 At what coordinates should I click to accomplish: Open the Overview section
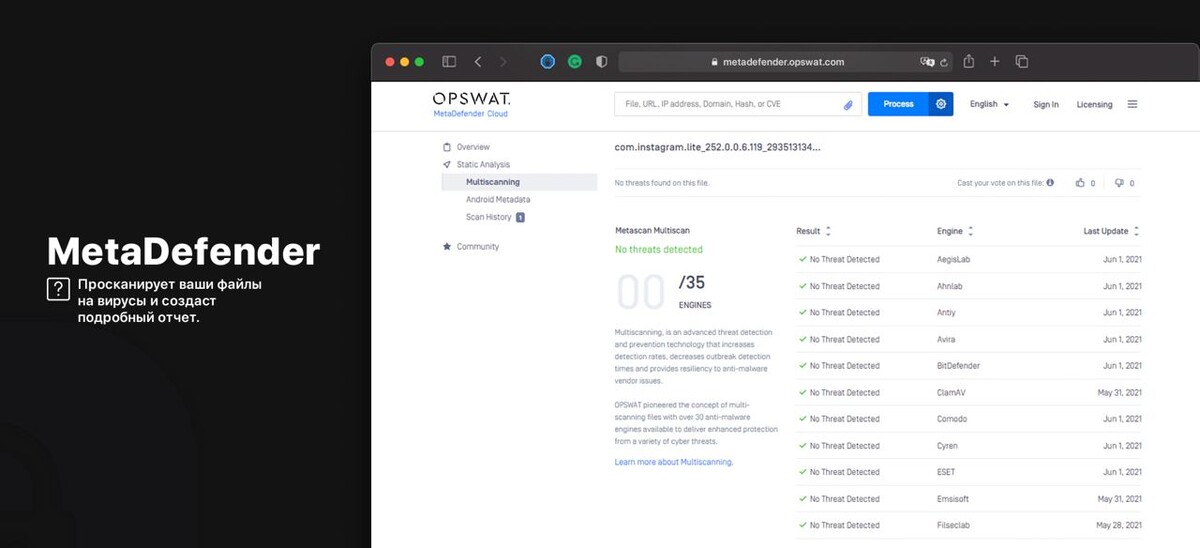coord(473,147)
